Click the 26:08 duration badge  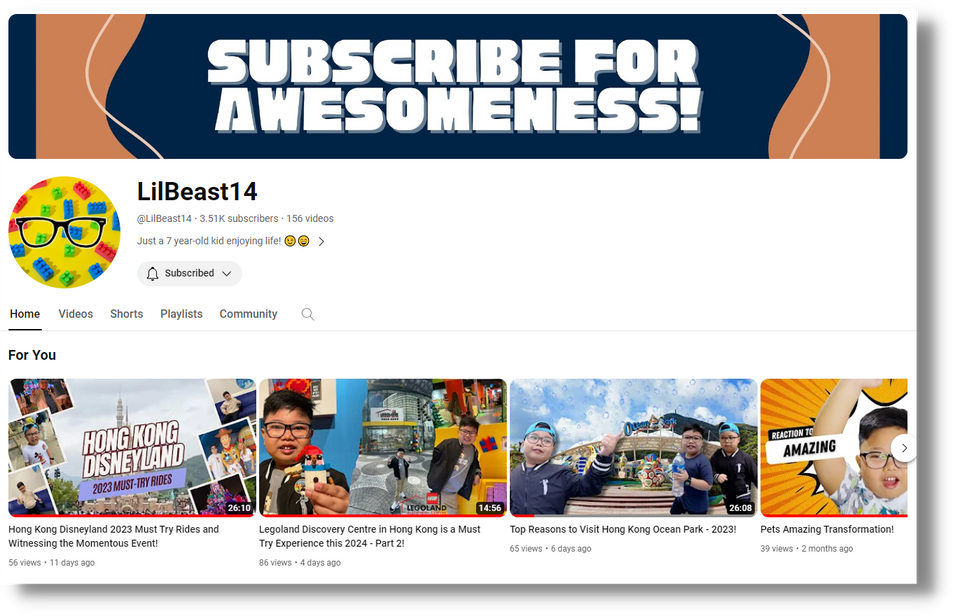(x=740, y=508)
